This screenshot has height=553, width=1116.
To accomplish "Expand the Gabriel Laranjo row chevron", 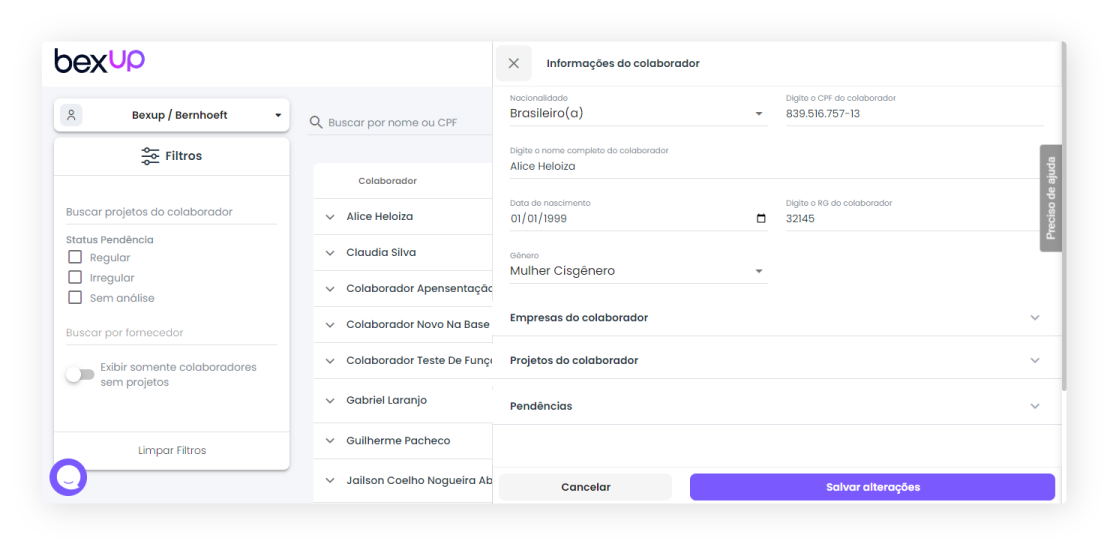I will pos(330,400).
